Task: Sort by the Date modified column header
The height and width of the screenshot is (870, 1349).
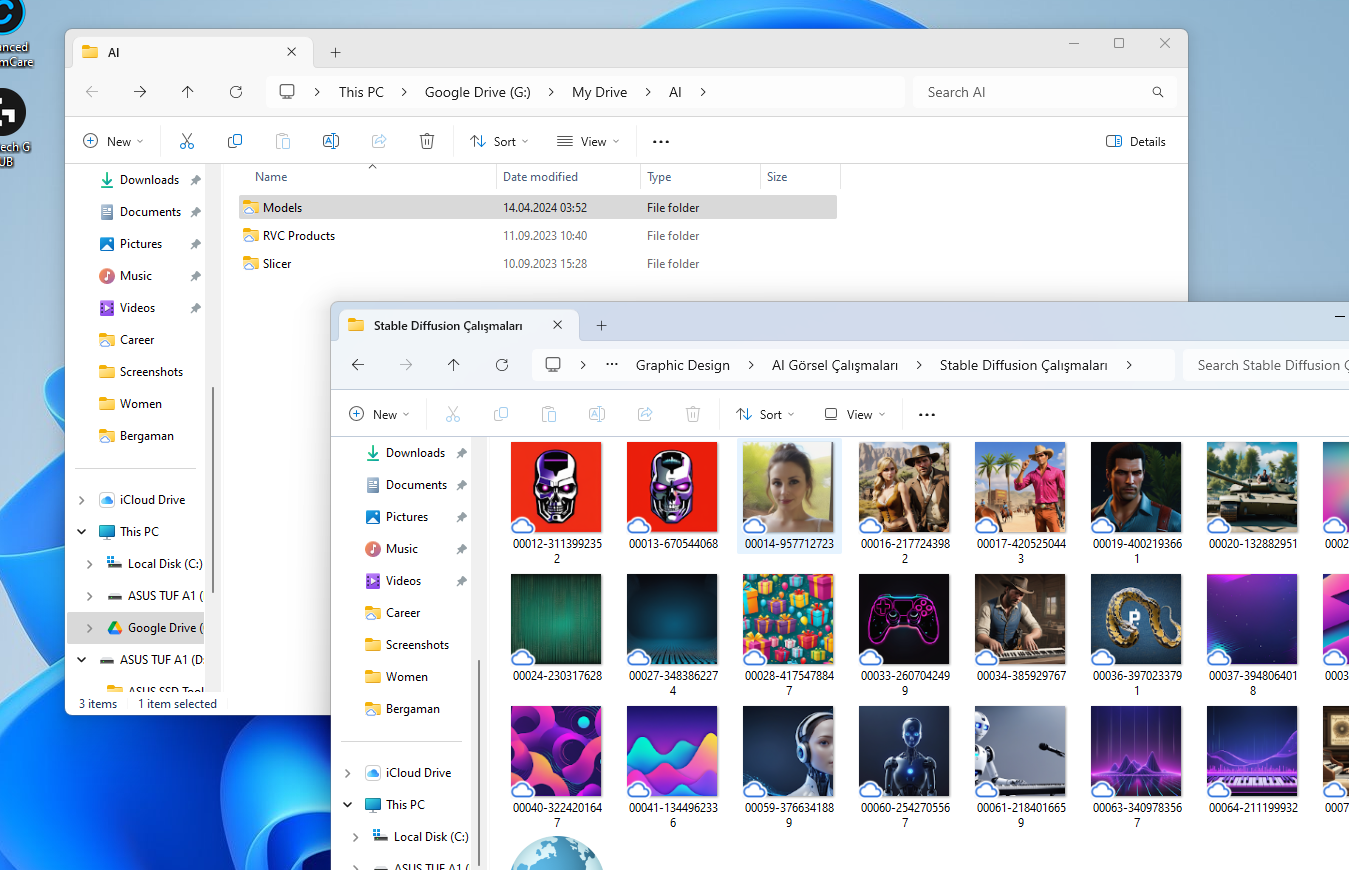Action: tap(540, 177)
